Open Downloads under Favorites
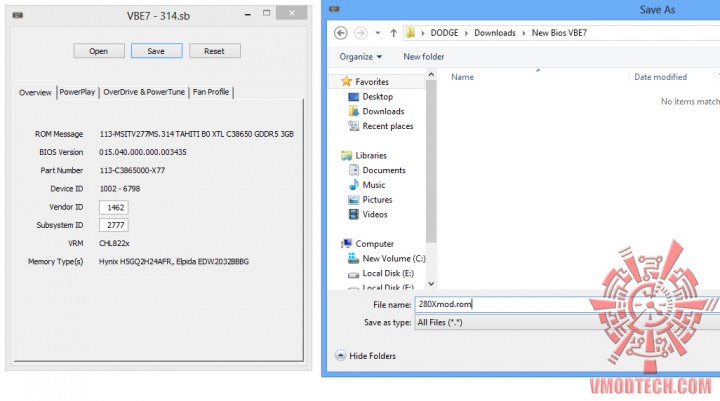This screenshot has width=720, height=401. tap(383, 112)
